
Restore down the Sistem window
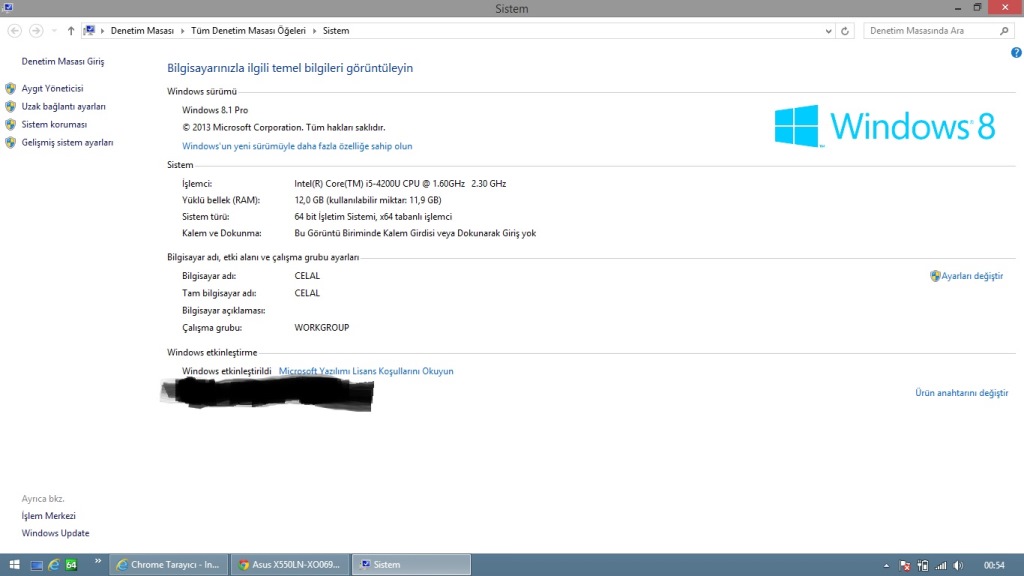point(978,8)
